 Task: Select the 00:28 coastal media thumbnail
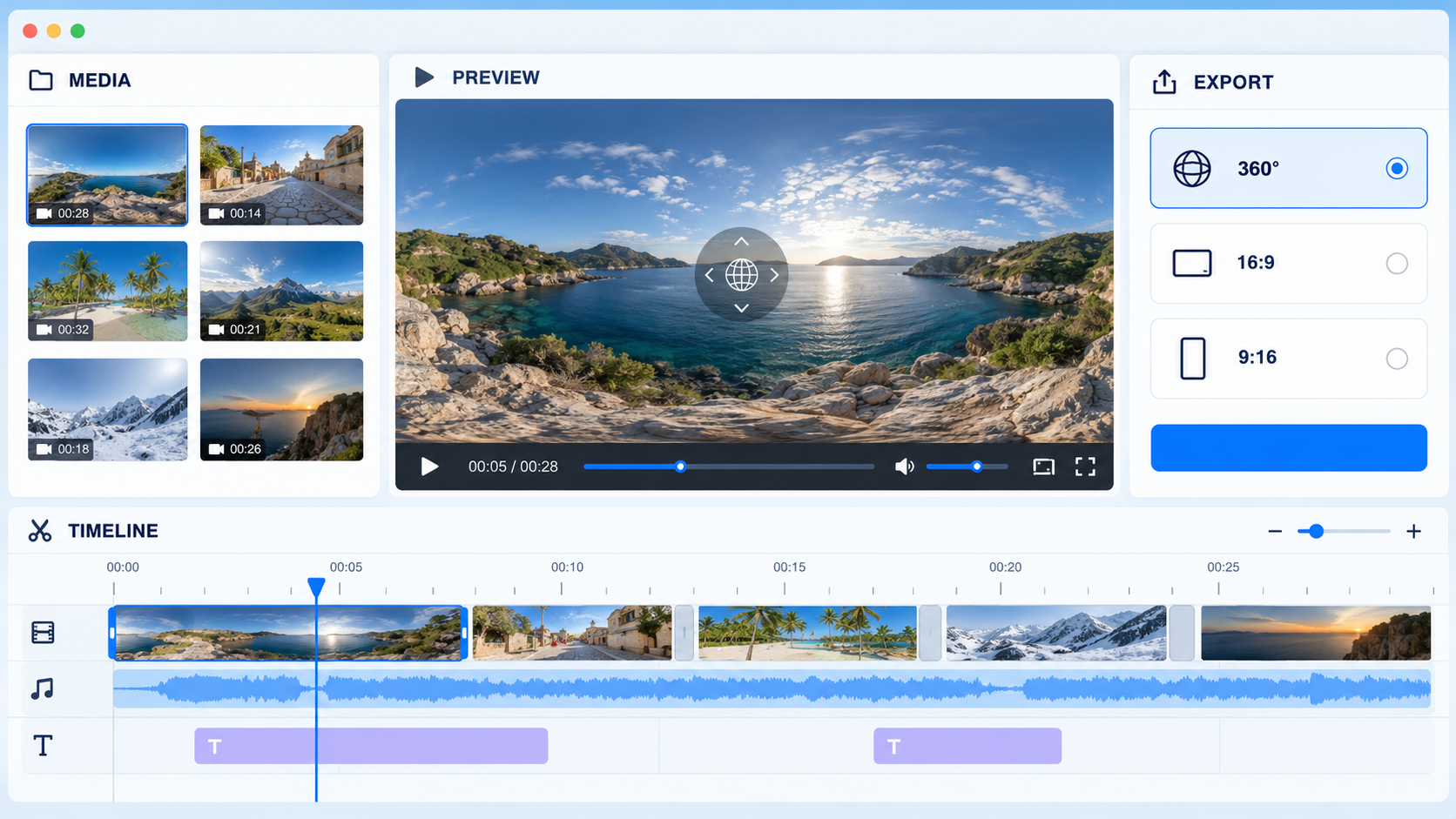(107, 175)
